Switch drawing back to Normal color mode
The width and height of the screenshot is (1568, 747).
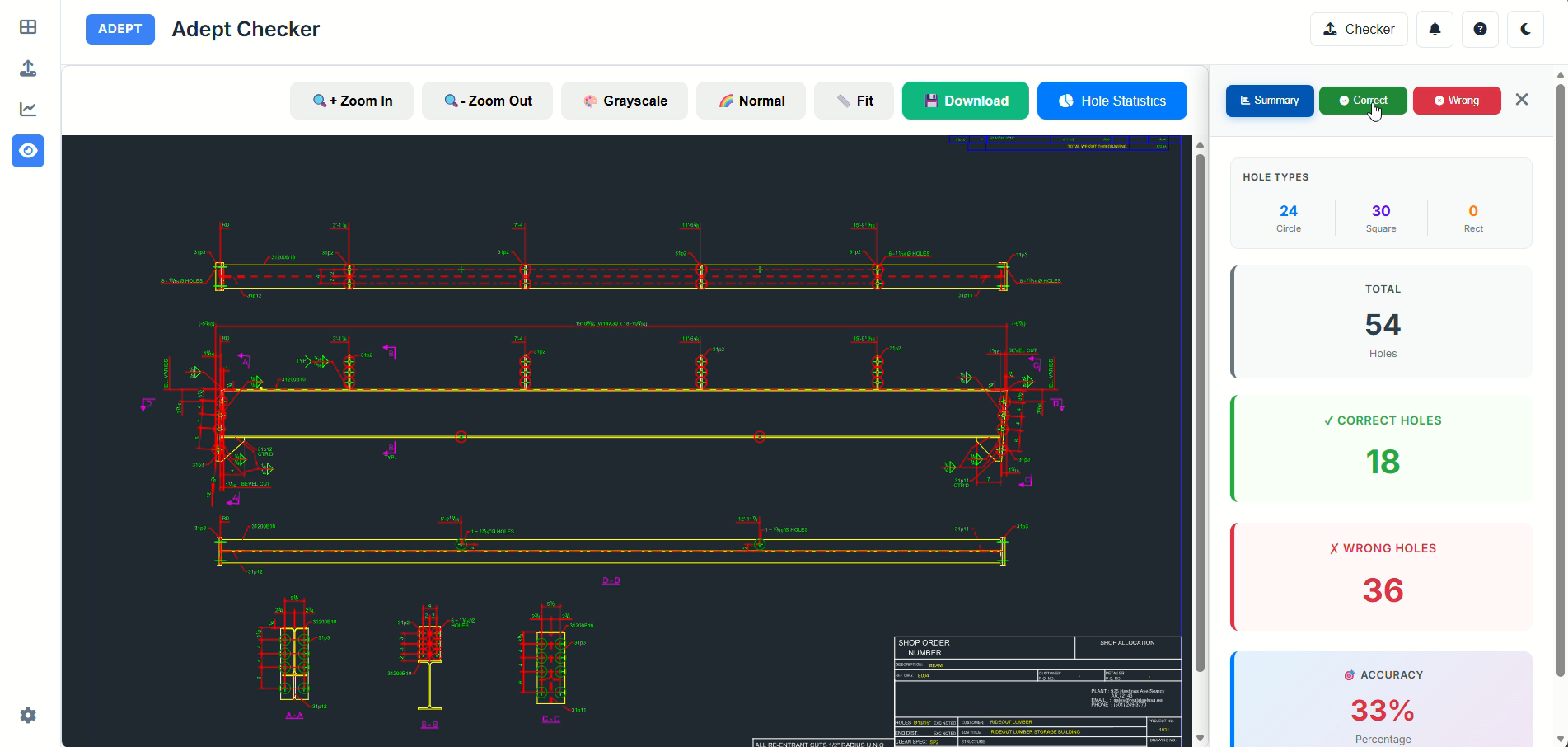[751, 100]
